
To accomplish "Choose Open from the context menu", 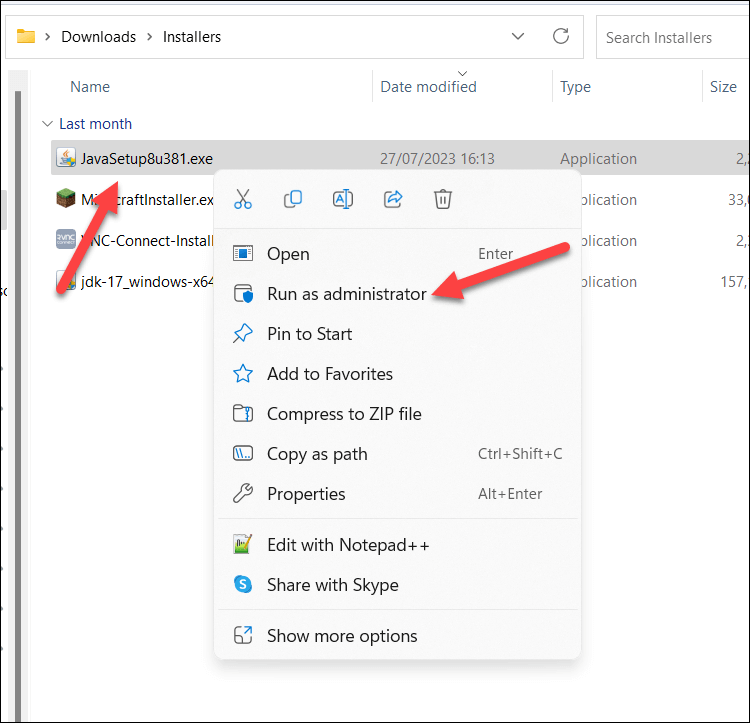I will coord(397,253).
